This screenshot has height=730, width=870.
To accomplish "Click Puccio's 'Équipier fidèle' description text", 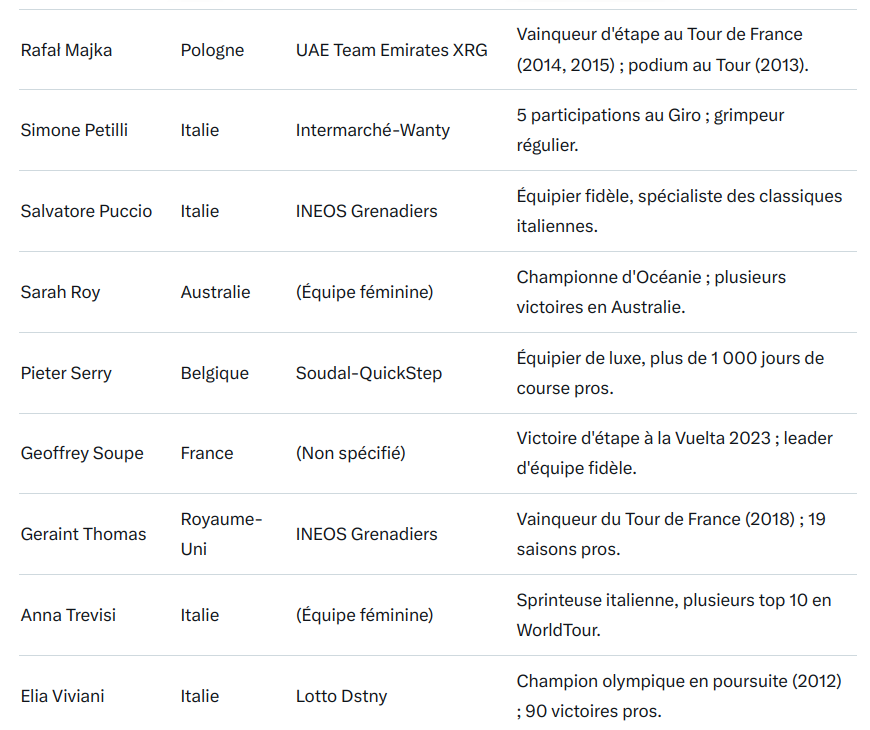I will click(679, 211).
